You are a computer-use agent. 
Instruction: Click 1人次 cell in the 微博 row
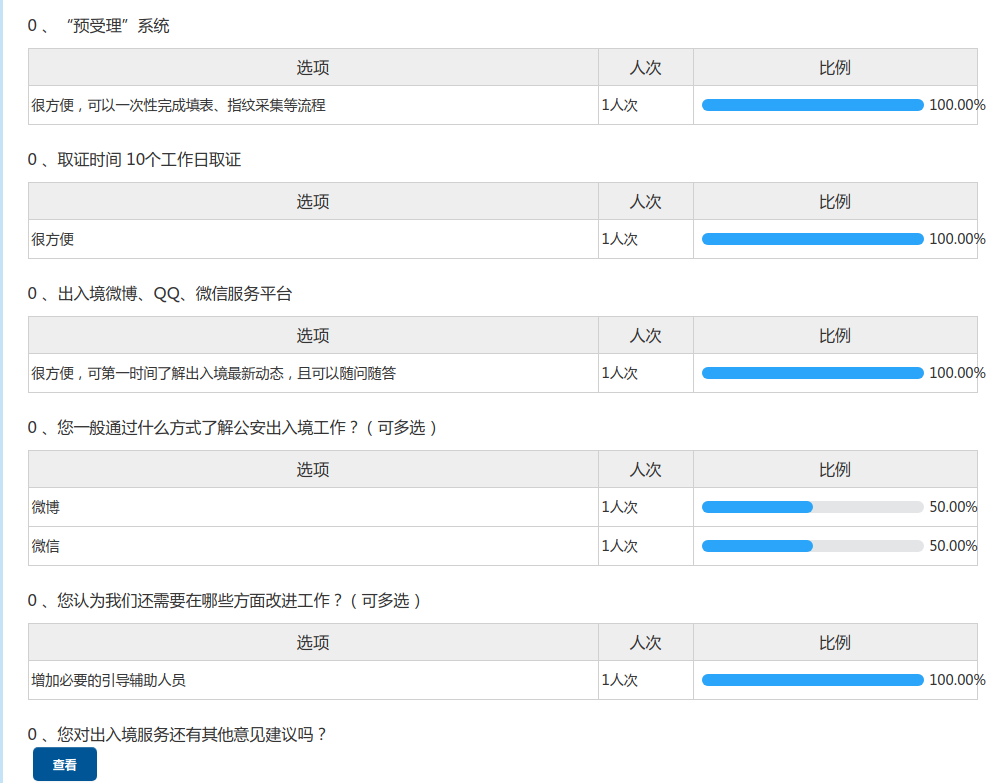point(620,507)
